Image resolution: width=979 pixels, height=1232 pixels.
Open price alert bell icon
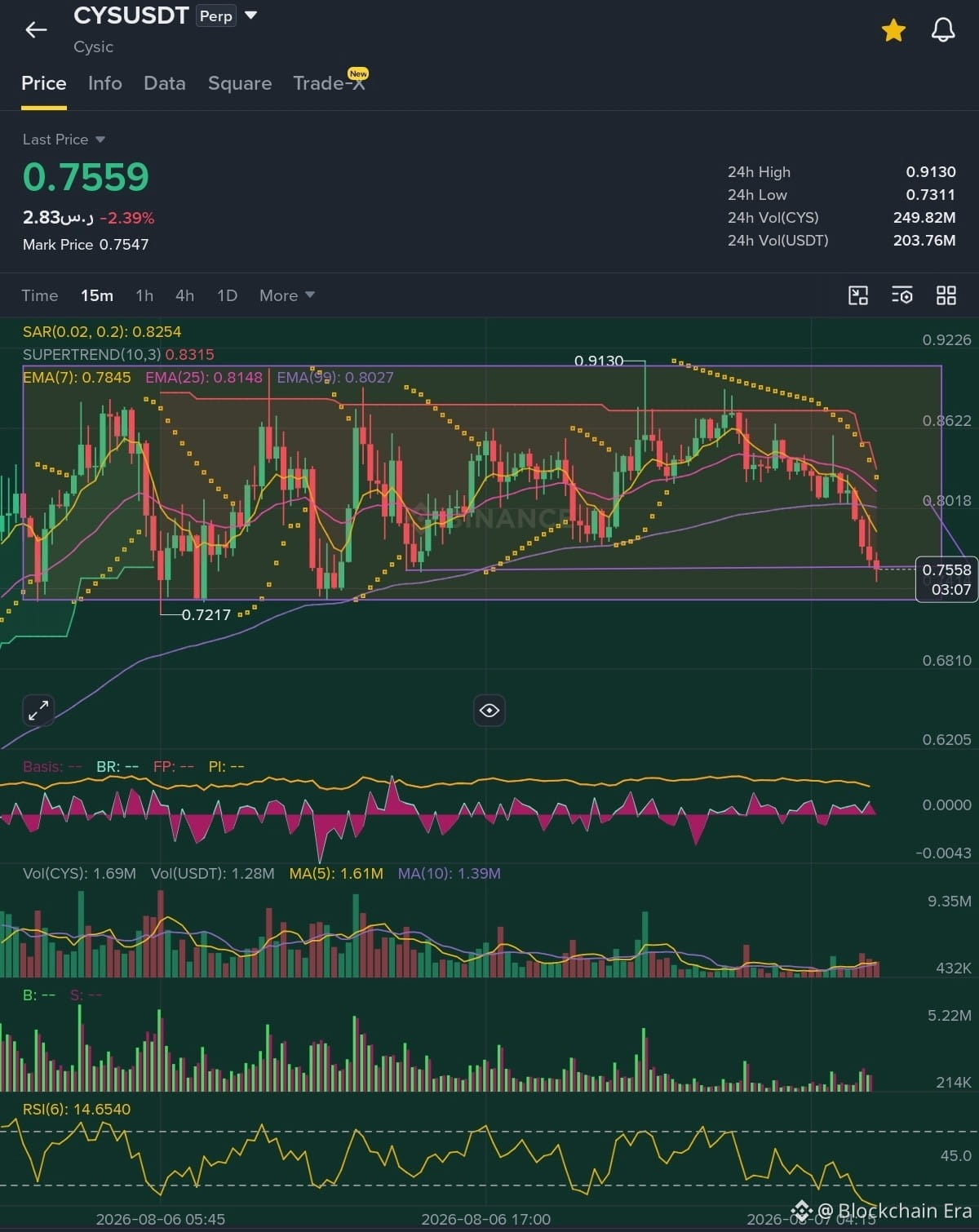click(x=943, y=30)
